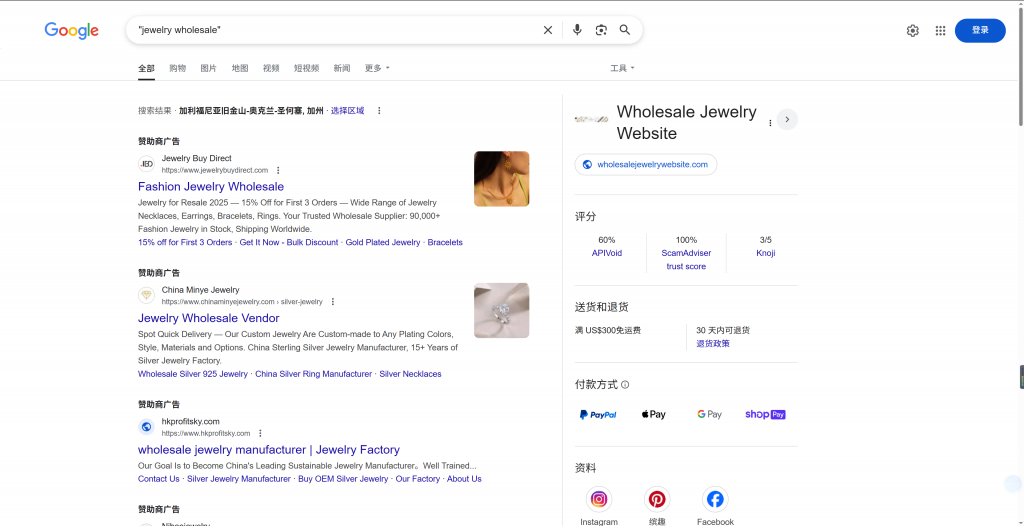Switch to the 购物 tab
The width and height of the screenshot is (1024, 526).
[178, 68]
